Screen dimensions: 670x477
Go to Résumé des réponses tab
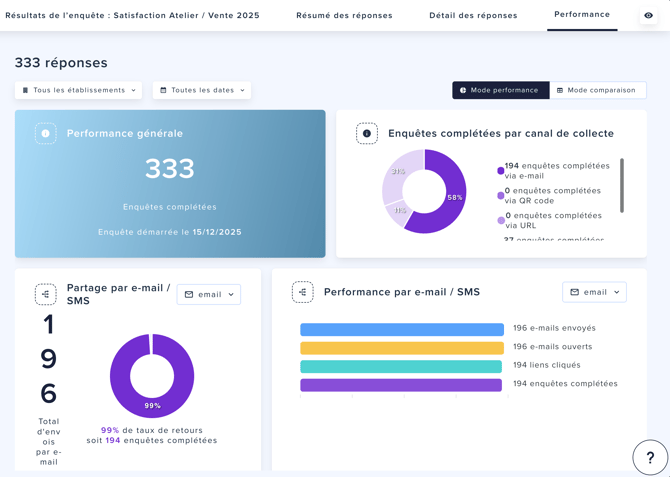coord(344,16)
